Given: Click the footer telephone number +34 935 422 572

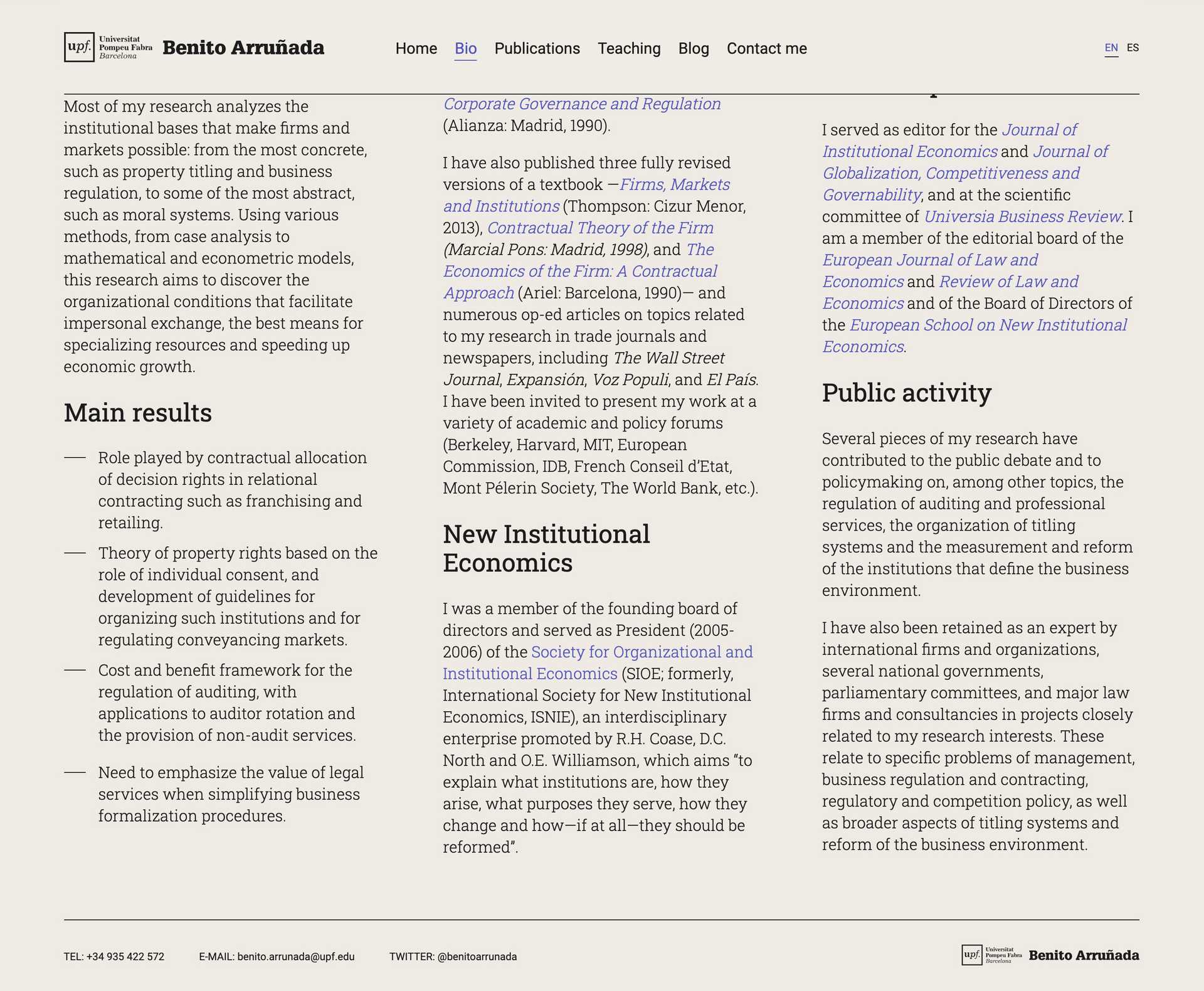Looking at the screenshot, I should click(x=125, y=957).
